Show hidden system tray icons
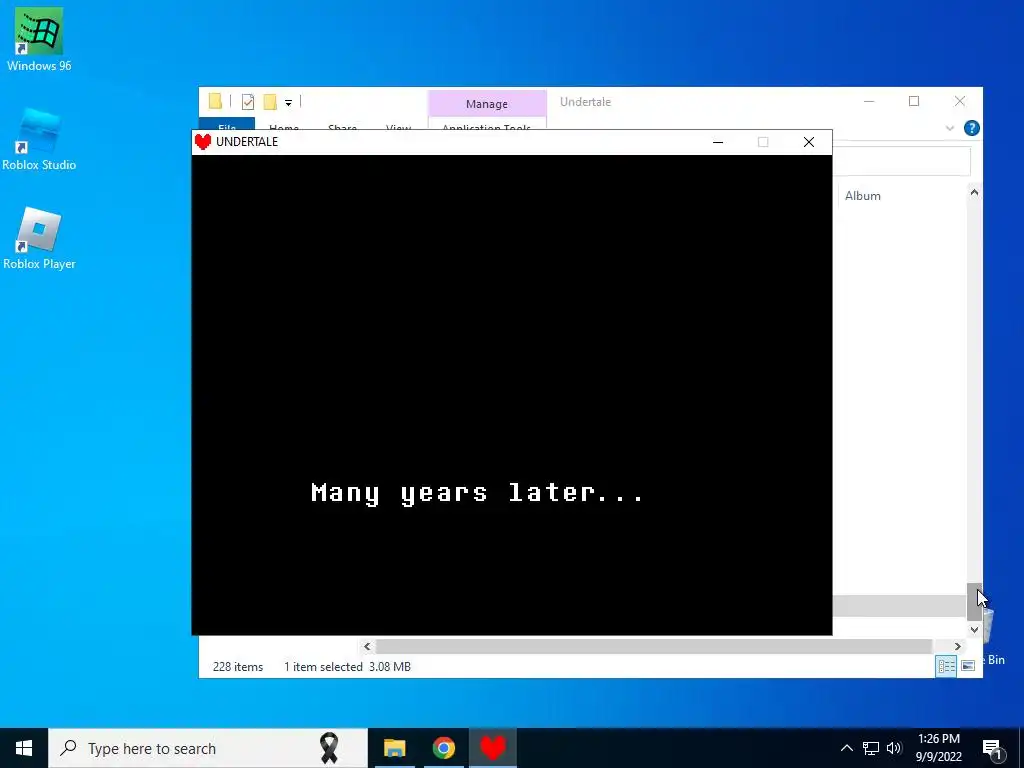The width and height of the screenshot is (1024, 768). coord(846,748)
